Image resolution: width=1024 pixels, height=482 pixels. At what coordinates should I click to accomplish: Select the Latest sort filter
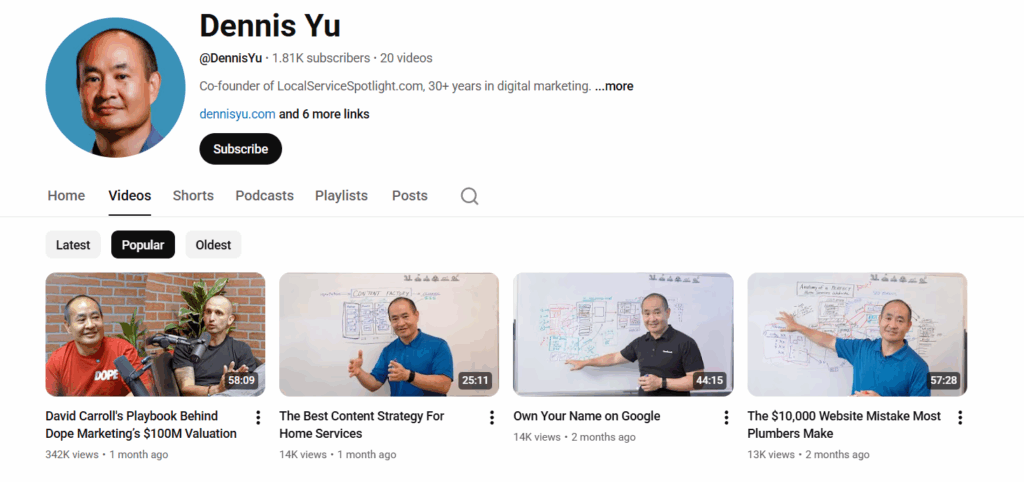click(x=73, y=245)
